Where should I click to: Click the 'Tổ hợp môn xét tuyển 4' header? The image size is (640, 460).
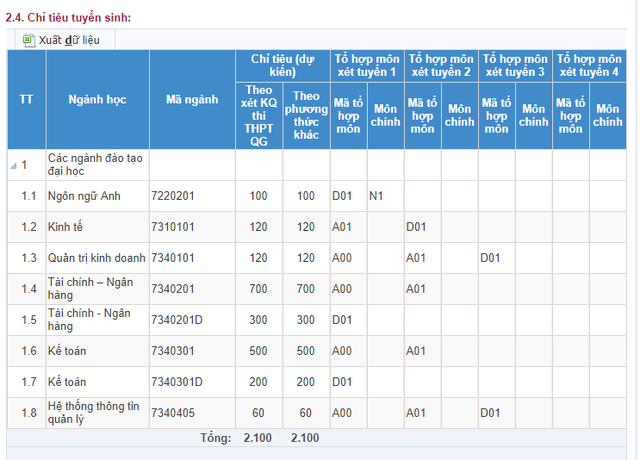[589, 65]
